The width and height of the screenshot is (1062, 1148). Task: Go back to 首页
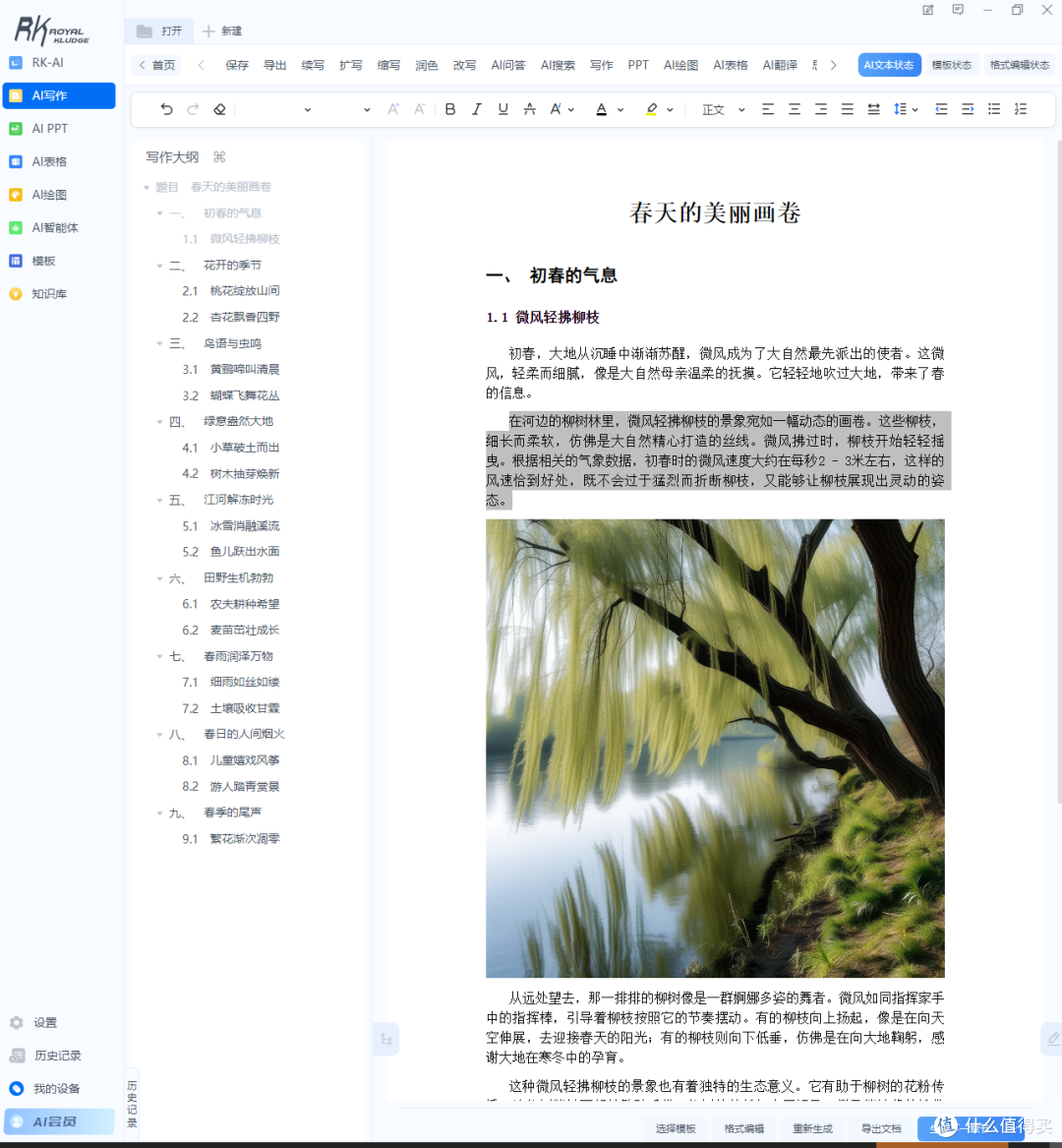click(x=157, y=65)
